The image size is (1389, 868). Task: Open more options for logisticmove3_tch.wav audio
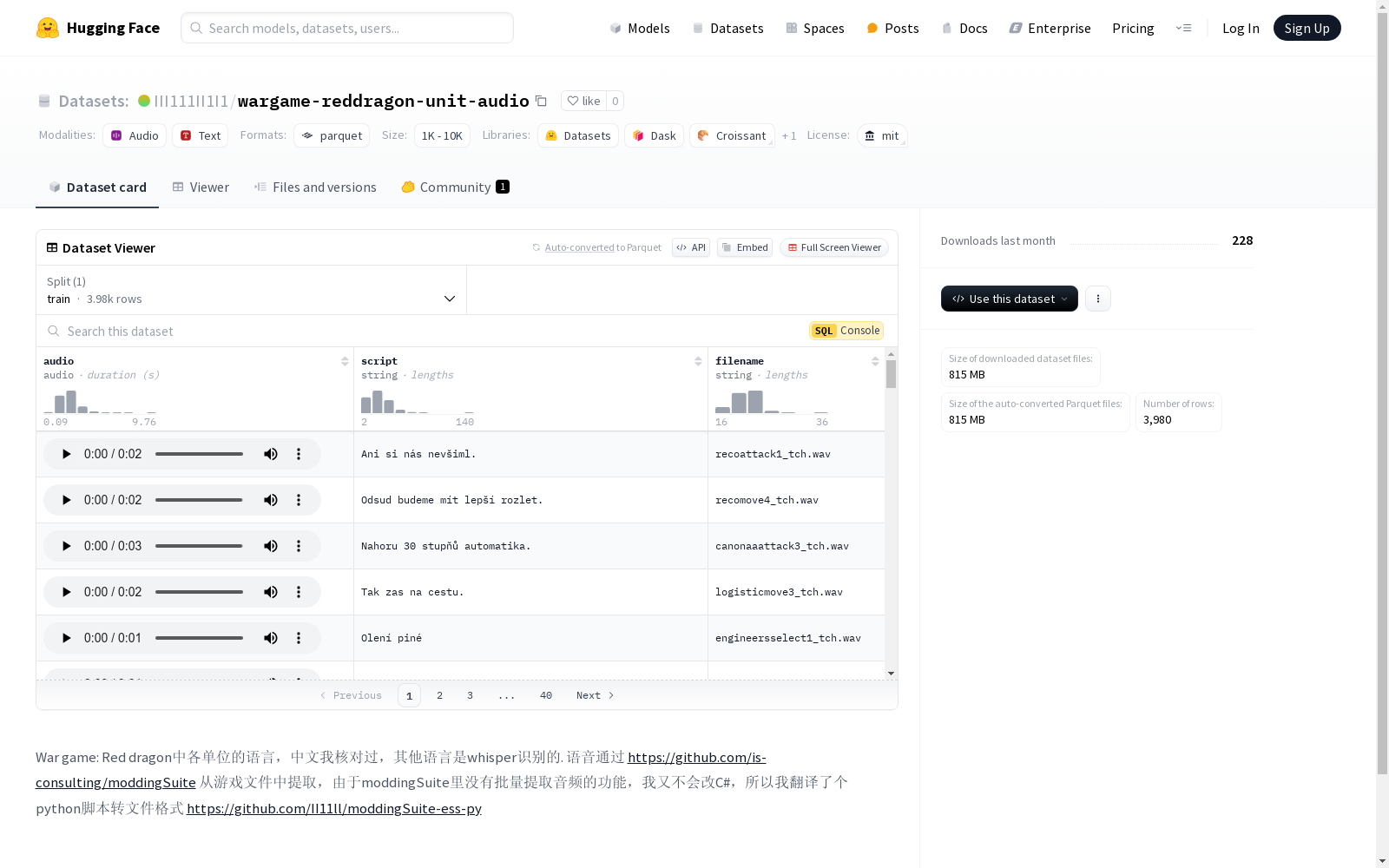coord(299,592)
